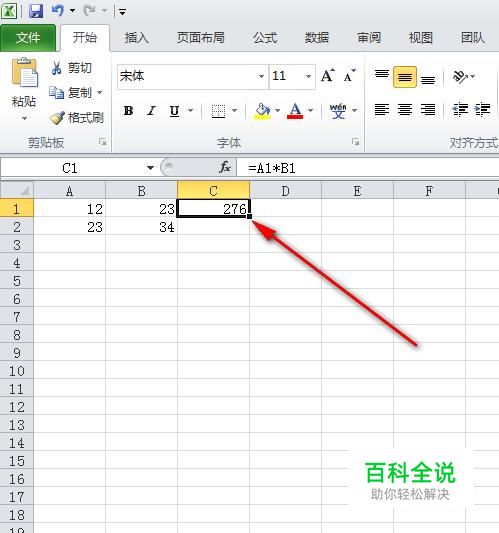Screen dimensions: 499x533
Task: Open the 页面布局 ribbon tab
Action: pos(201,37)
